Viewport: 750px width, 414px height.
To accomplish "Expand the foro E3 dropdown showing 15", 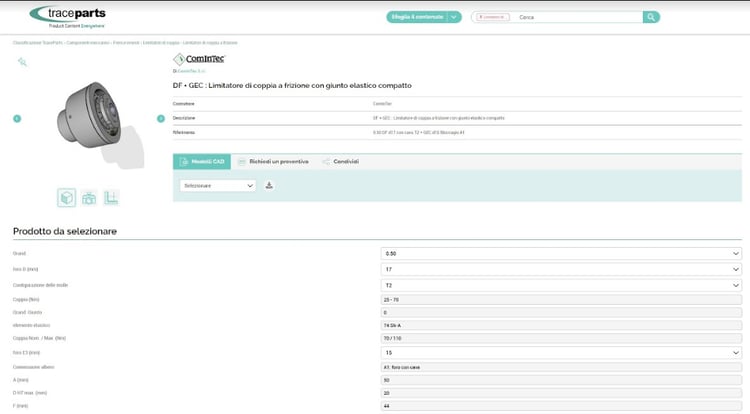I will pos(560,353).
